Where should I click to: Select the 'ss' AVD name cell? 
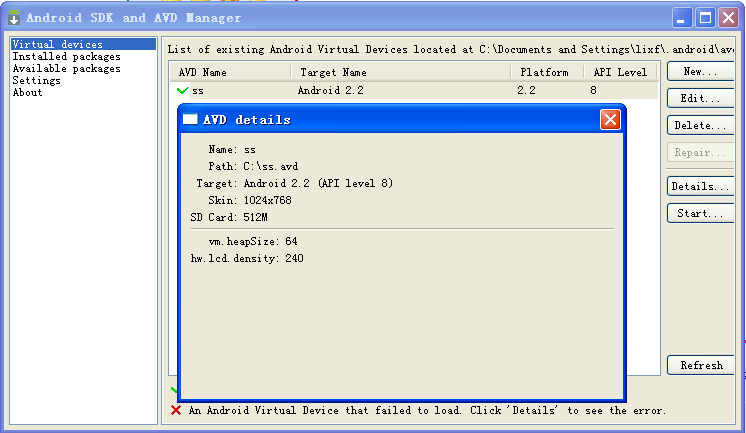pyautogui.click(x=198, y=90)
